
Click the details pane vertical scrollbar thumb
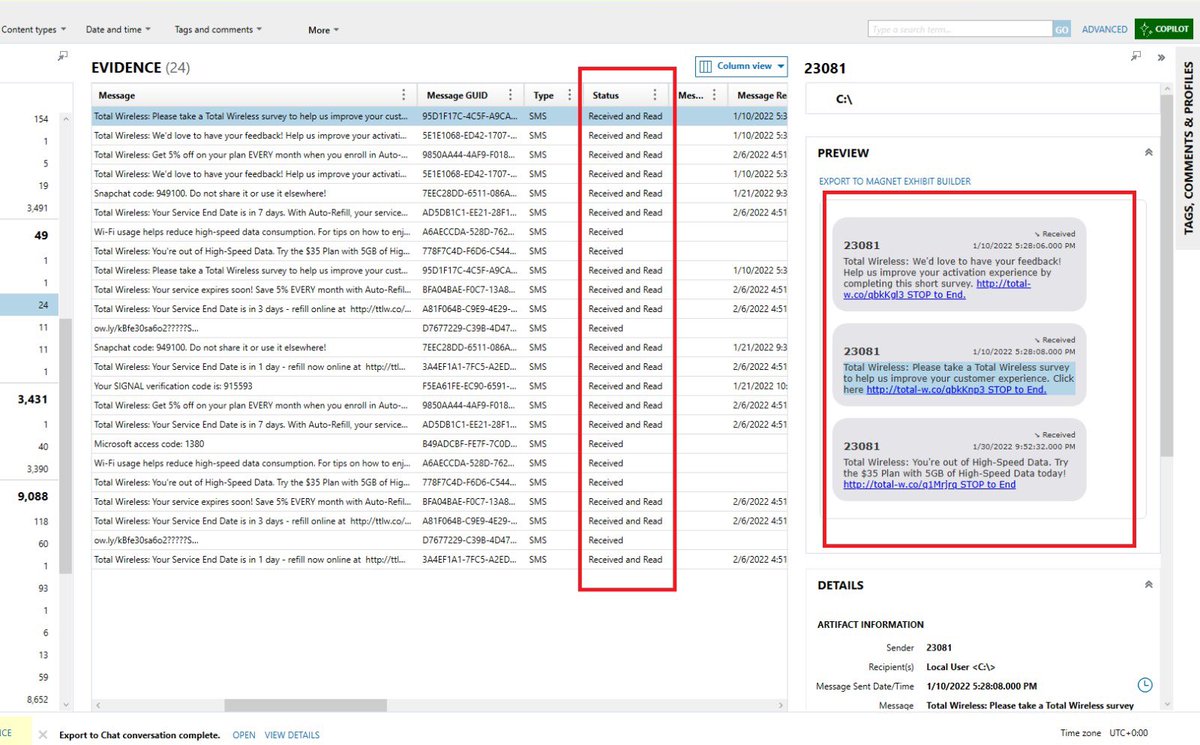point(1167,278)
